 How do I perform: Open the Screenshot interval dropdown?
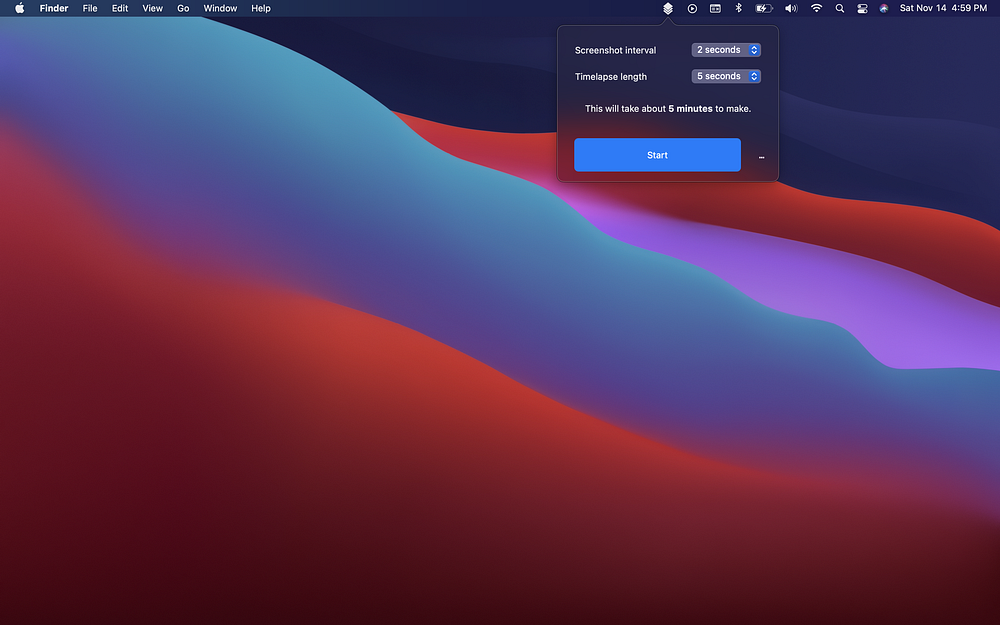pyautogui.click(x=726, y=50)
